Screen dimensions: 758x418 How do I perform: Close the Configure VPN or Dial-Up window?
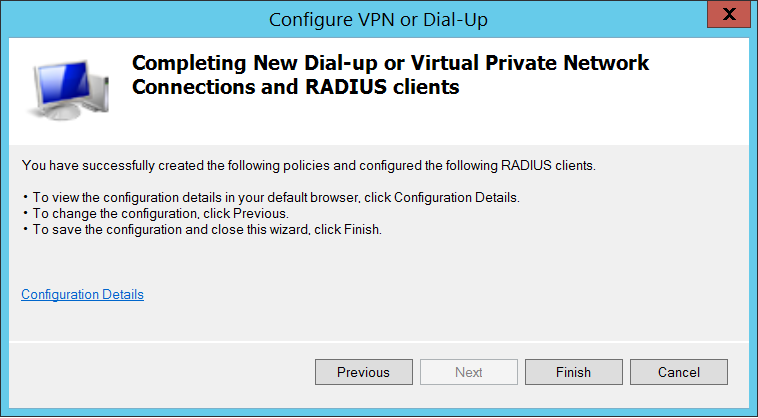[731, 19]
